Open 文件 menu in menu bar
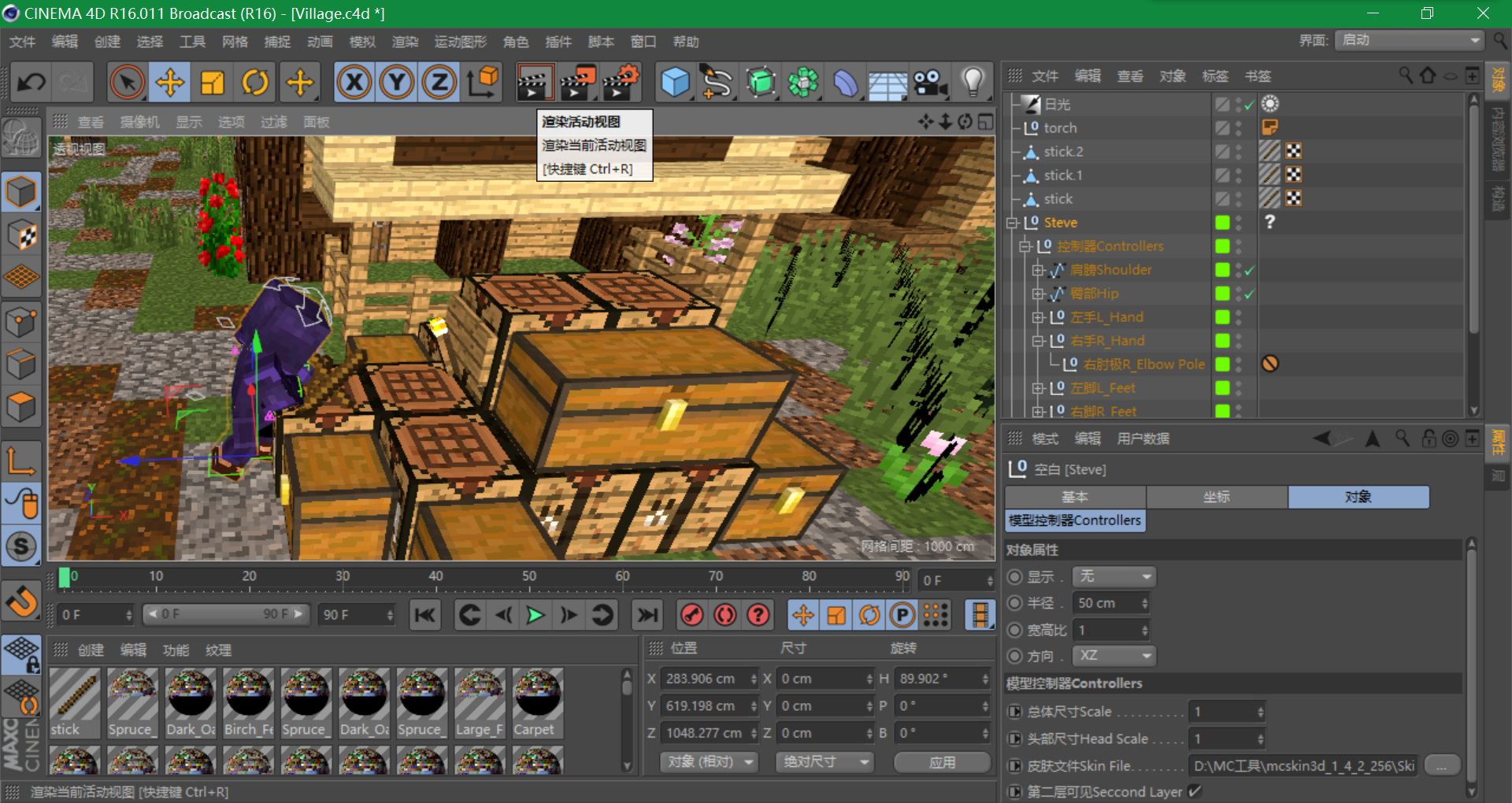 tap(22, 42)
